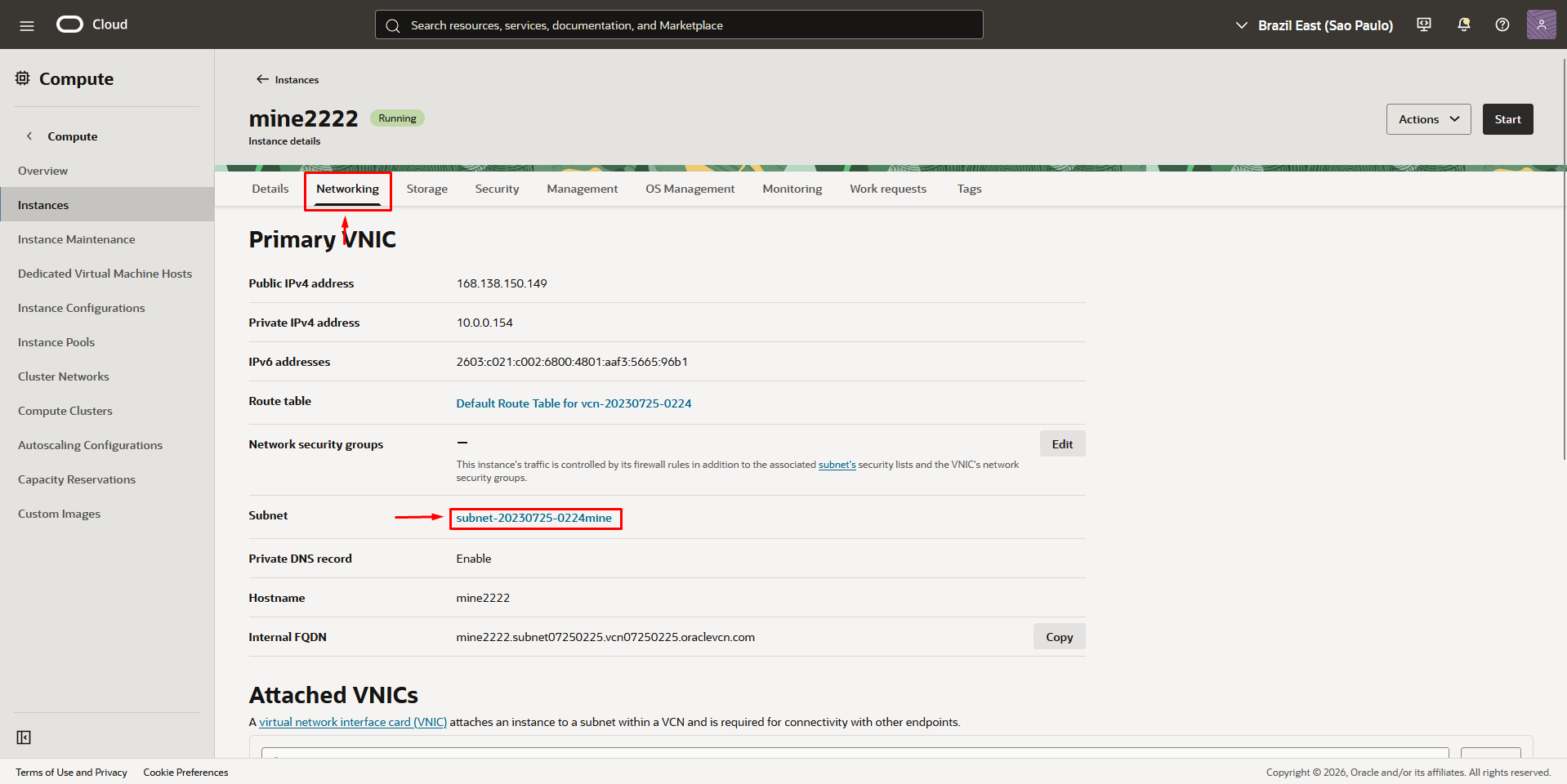Open Instance Configurations page
The width and height of the screenshot is (1567, 784).
pos(107,308)
